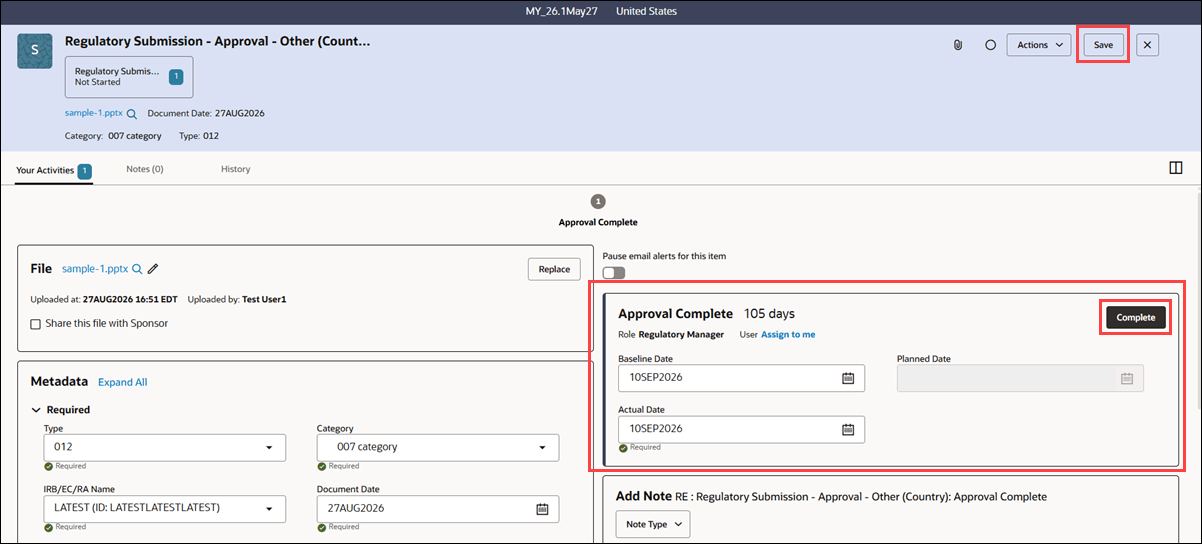Switch to History tab
This screenshot has width=1202, height=544.
pyautogui.click(x=236, y=169)
